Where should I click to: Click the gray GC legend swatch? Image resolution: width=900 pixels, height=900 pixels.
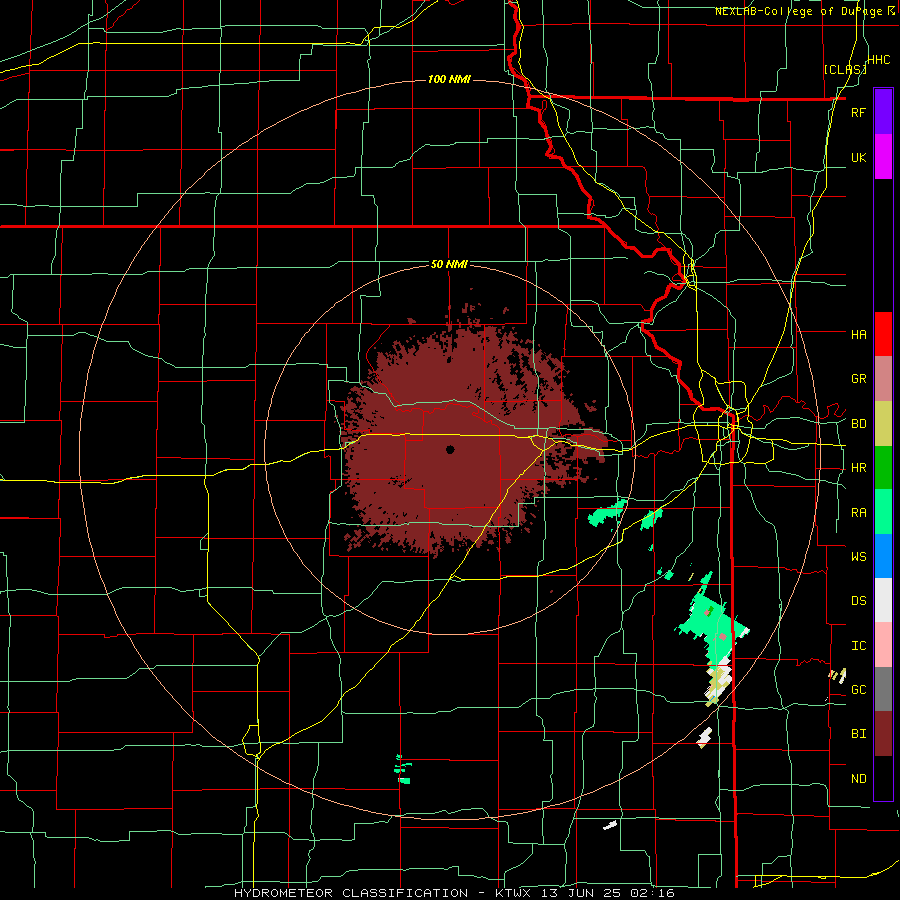tap(883, 689)
